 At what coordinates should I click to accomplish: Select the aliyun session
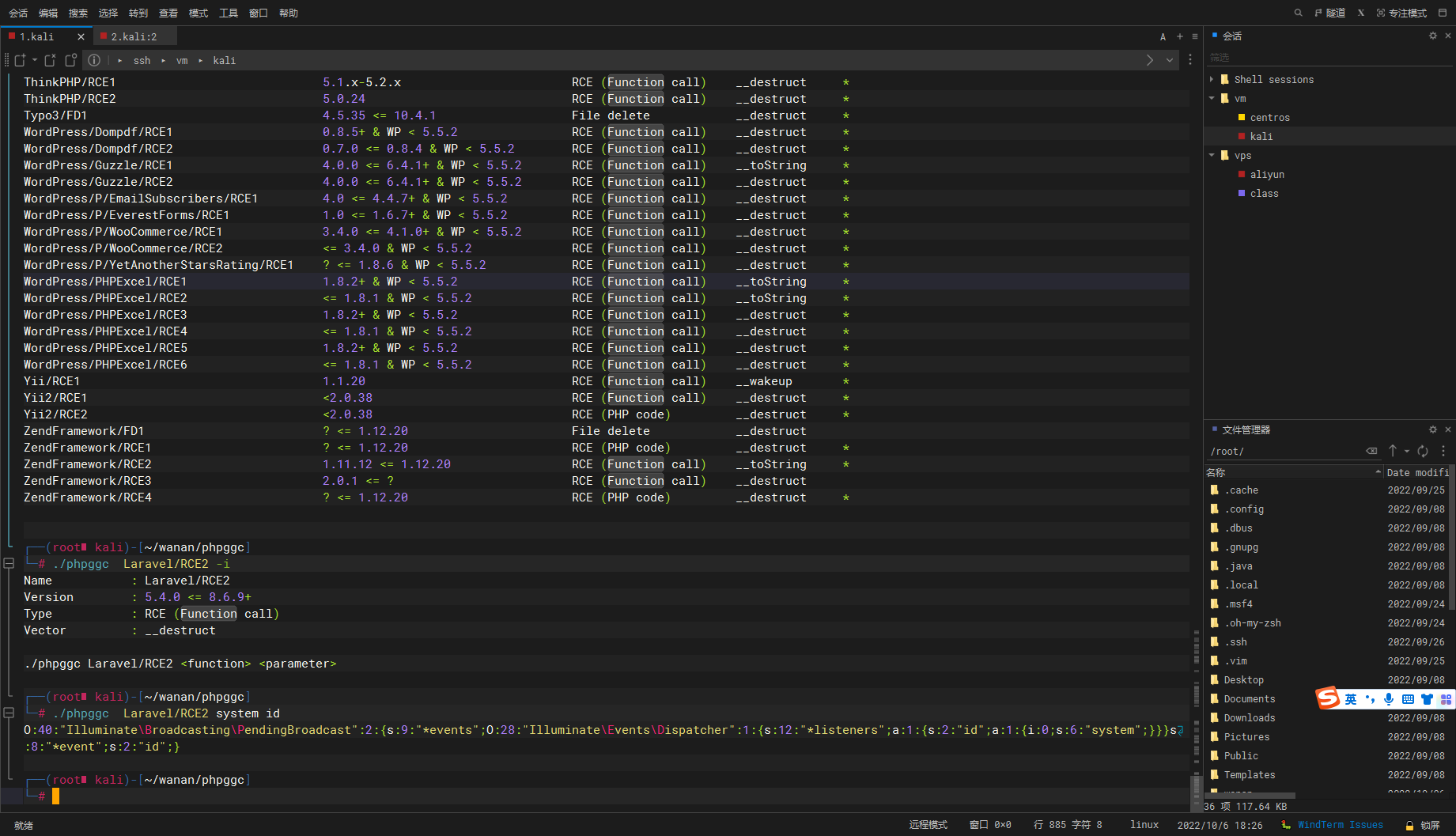[x=1267, y=174]
